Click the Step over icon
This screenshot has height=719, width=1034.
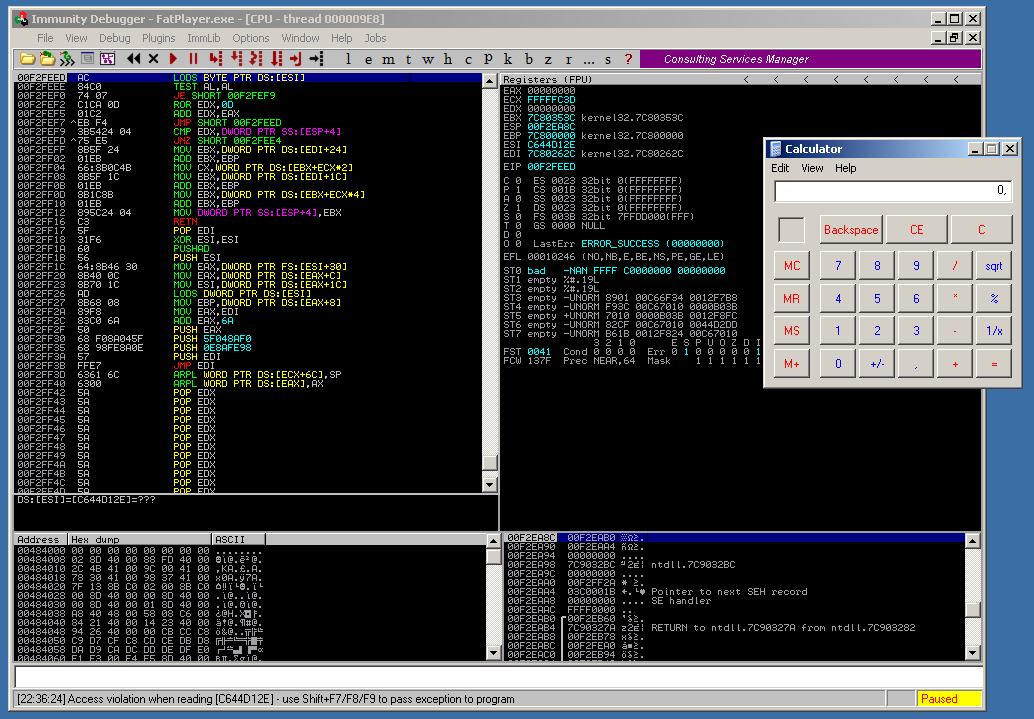click(x=236, y=59)
